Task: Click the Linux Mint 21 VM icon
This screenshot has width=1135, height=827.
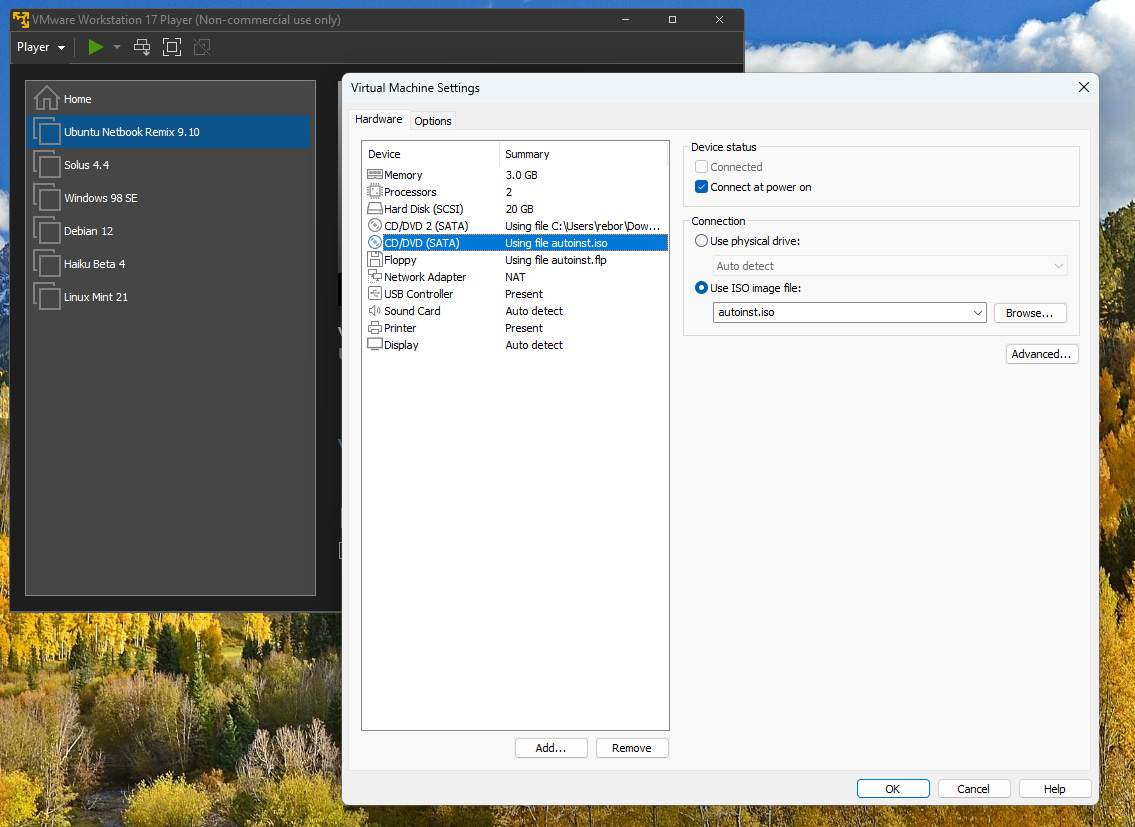Action: (46, 297)
